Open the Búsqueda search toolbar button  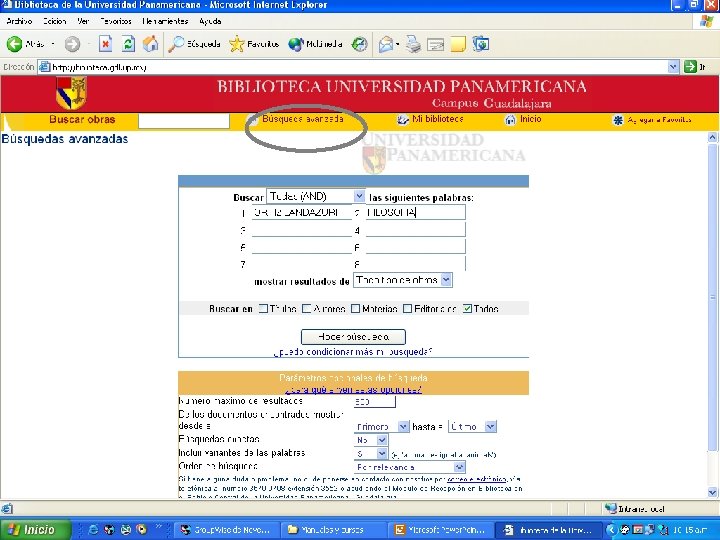pyautogui.click(x=194, y=44)
